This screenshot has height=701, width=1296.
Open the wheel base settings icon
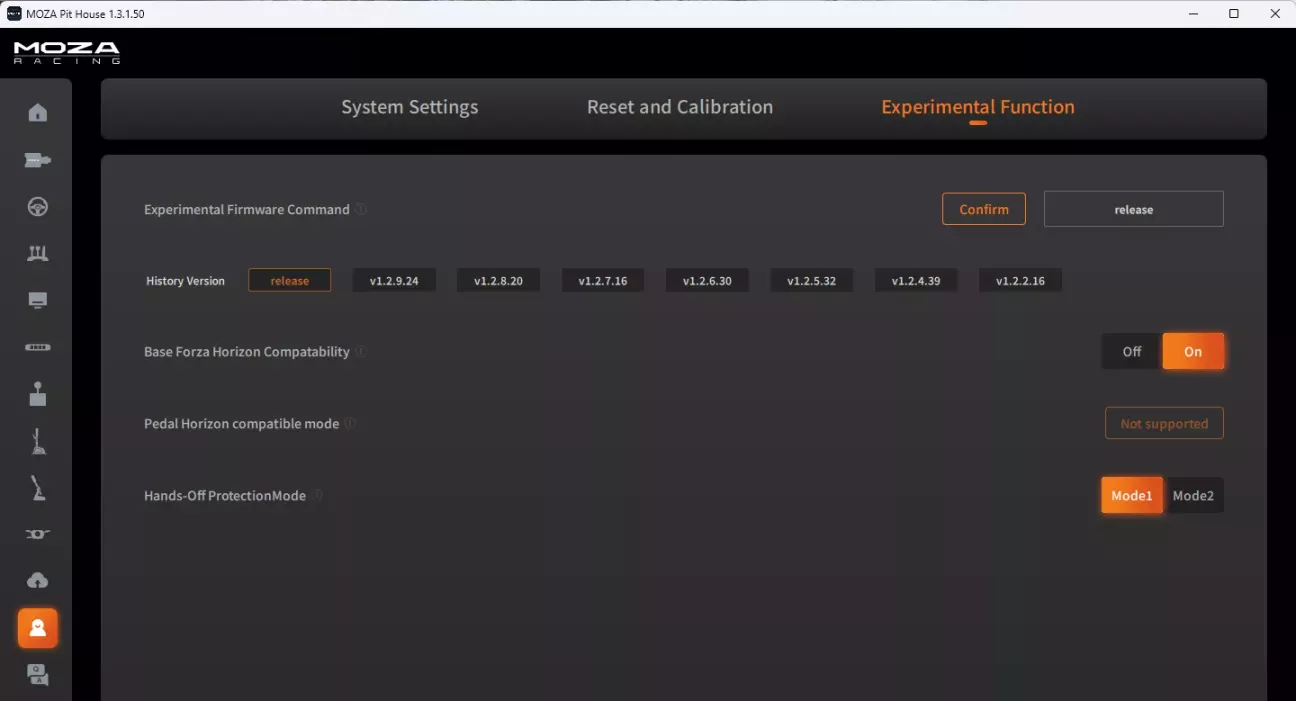[x=38, y=160]
